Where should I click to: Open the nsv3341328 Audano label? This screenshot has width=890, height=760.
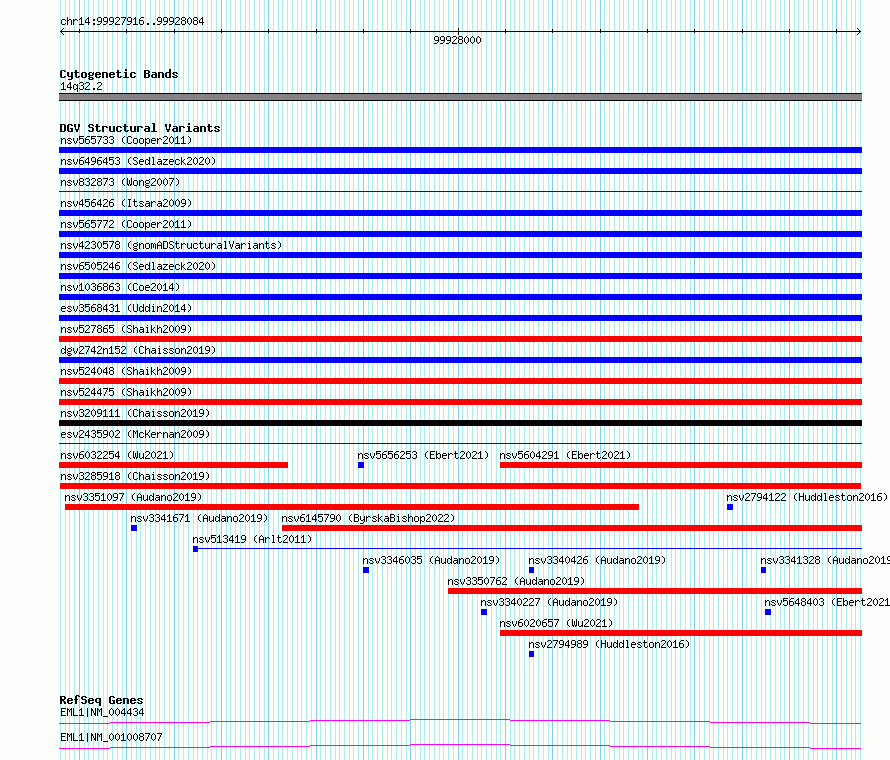(825, 560)
